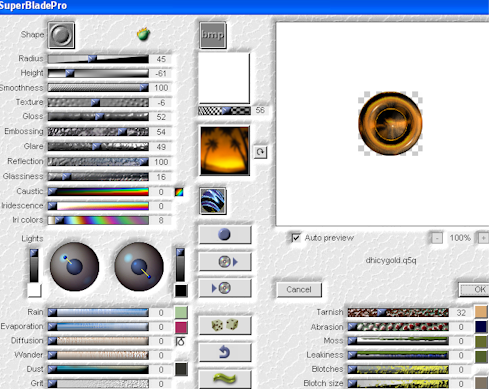This screenshot has width=489, height=389.
Task: Click the save preset disc button
Action: point(225,288)
